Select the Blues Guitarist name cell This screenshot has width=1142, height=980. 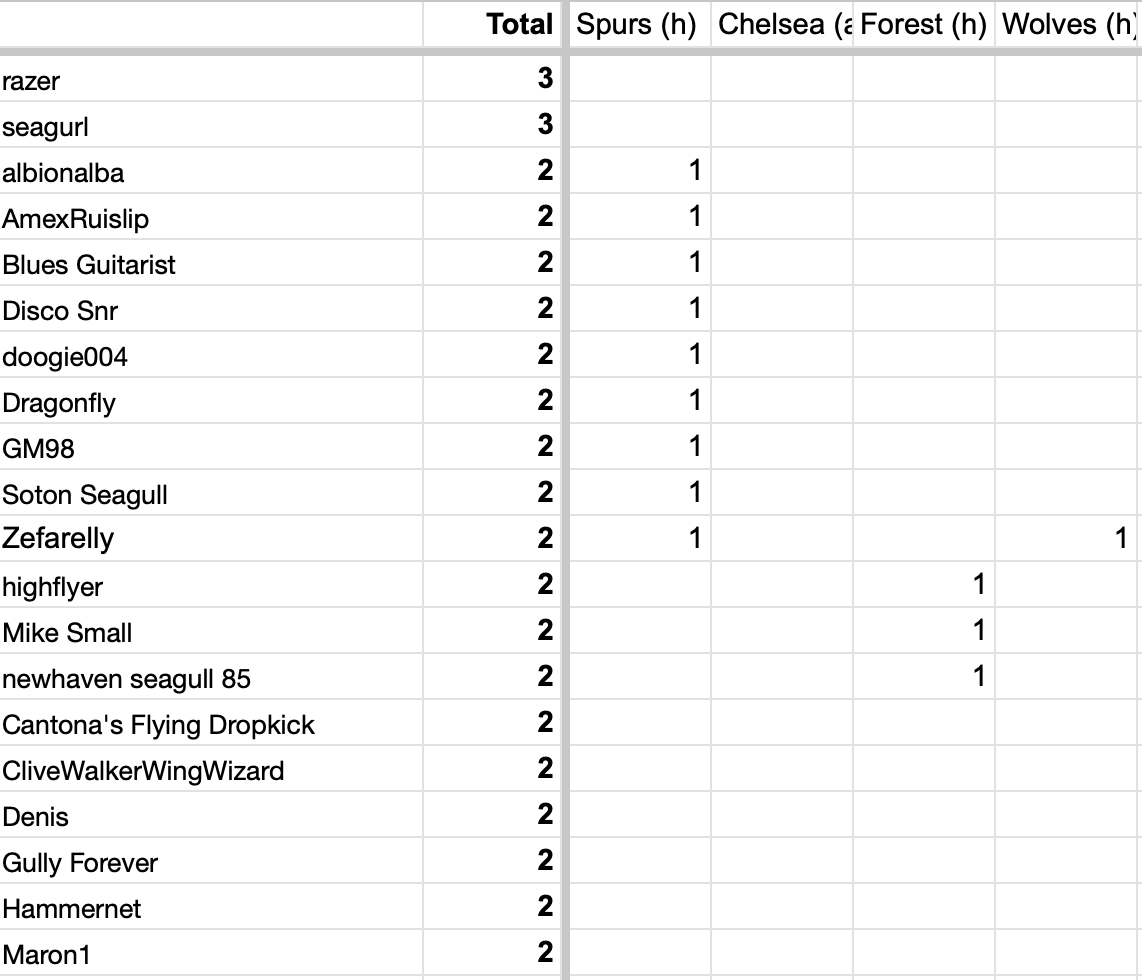pyautogui.click(x=211, y=263)
